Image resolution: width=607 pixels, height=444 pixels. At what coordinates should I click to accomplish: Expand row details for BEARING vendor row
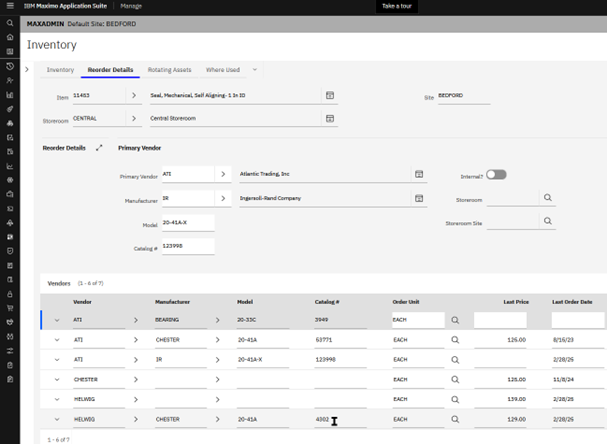coord(57,320)
